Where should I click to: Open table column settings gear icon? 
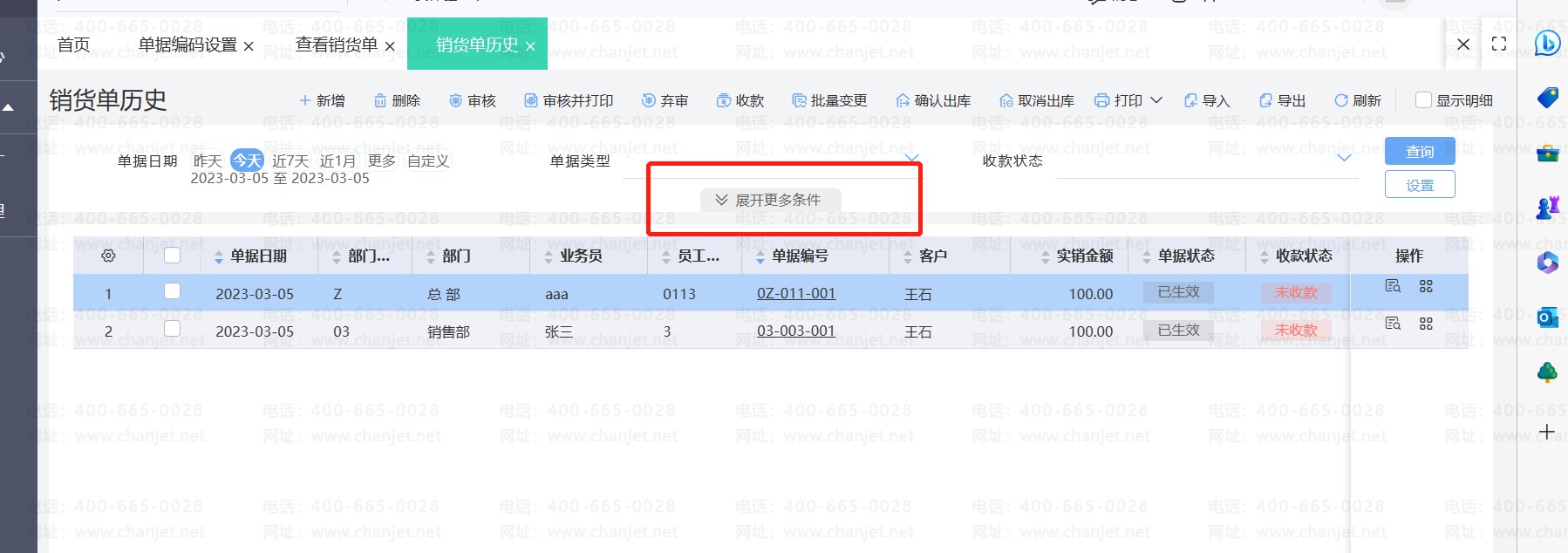(x=108, y=256)
